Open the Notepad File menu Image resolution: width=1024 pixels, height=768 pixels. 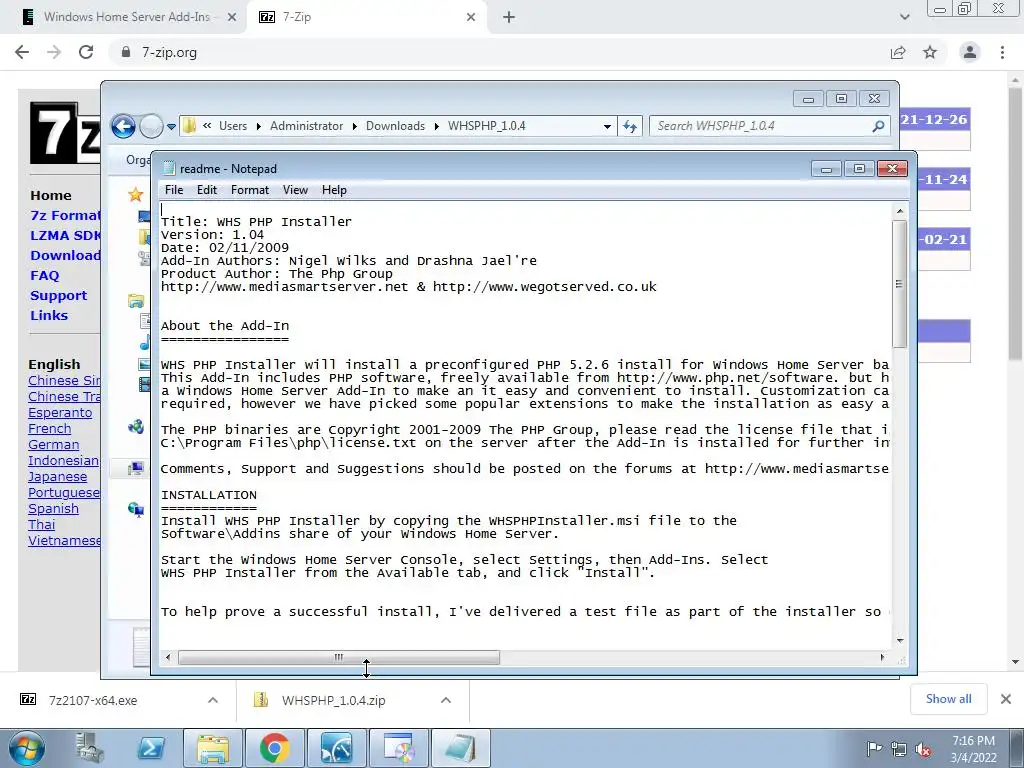tap(174, 190)
